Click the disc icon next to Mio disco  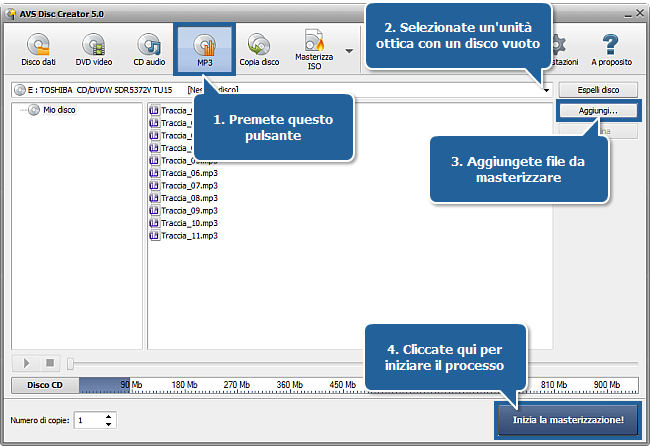pos(34,110)
